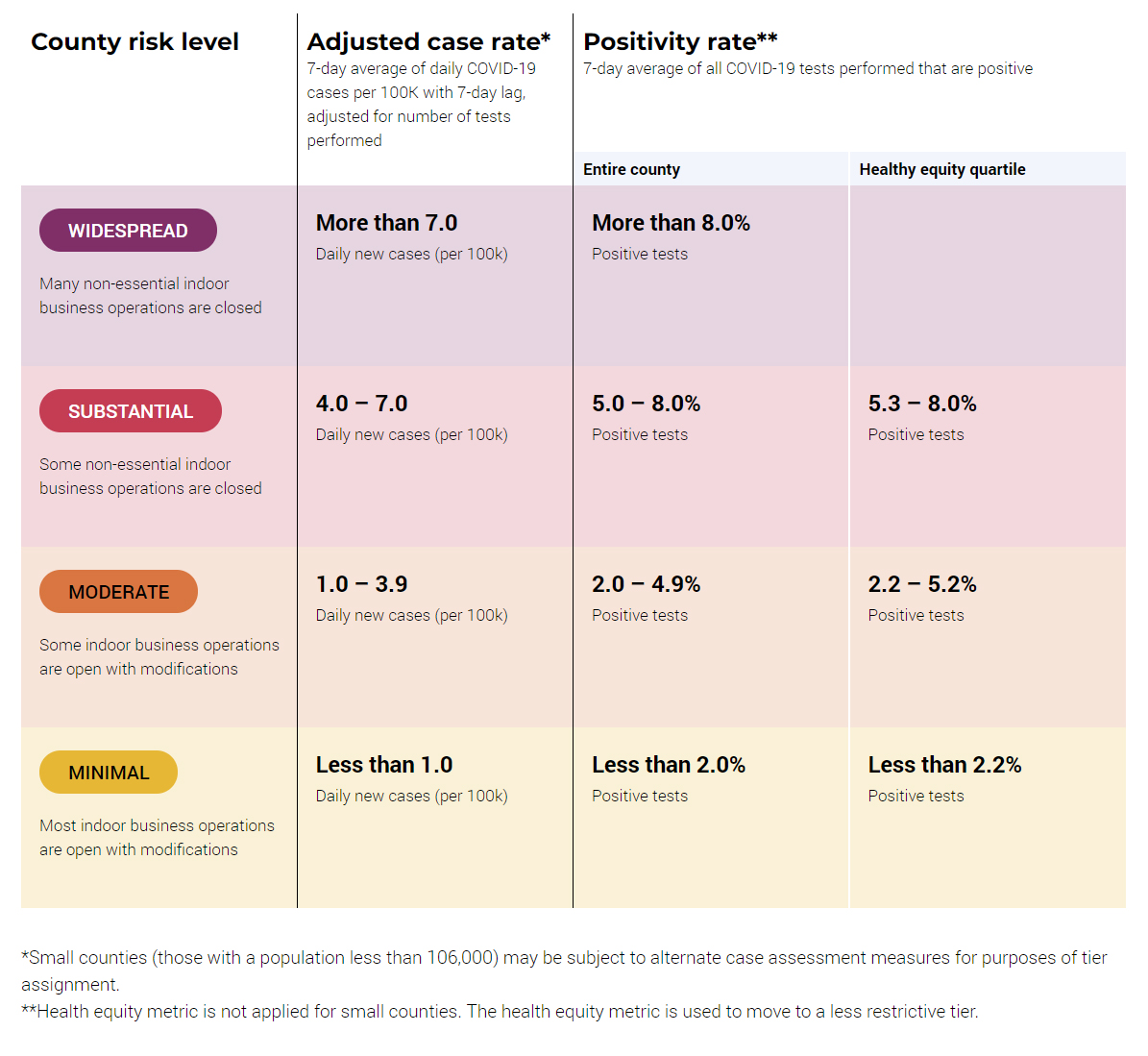Viewport: 1148px width, 1056px height.
Task: Click the 4.0 – 7.0 case rate
Action: tap(361, 404)
